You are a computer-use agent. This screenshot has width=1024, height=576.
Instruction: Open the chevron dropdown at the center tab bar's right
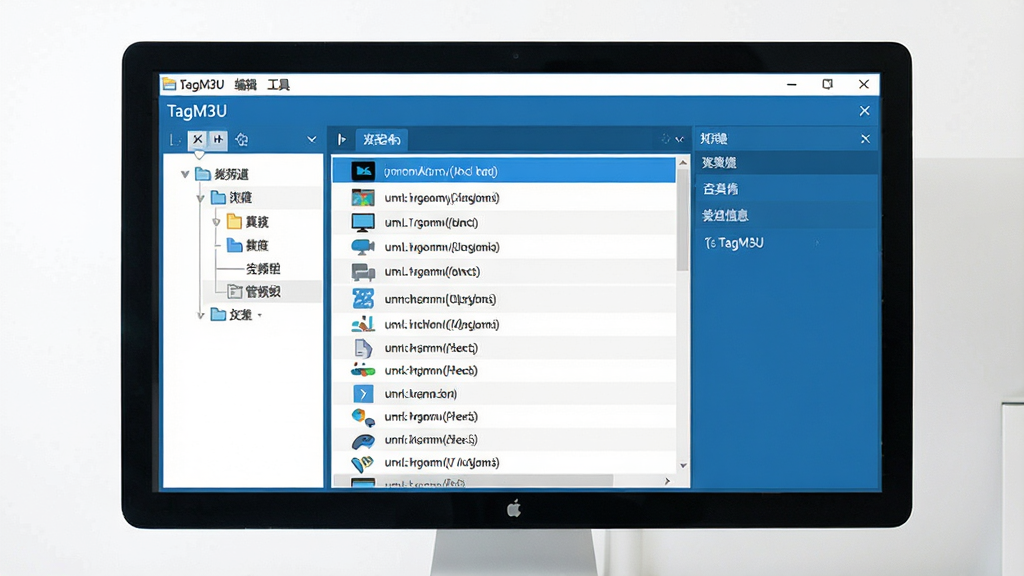click(x=680, y=140)
